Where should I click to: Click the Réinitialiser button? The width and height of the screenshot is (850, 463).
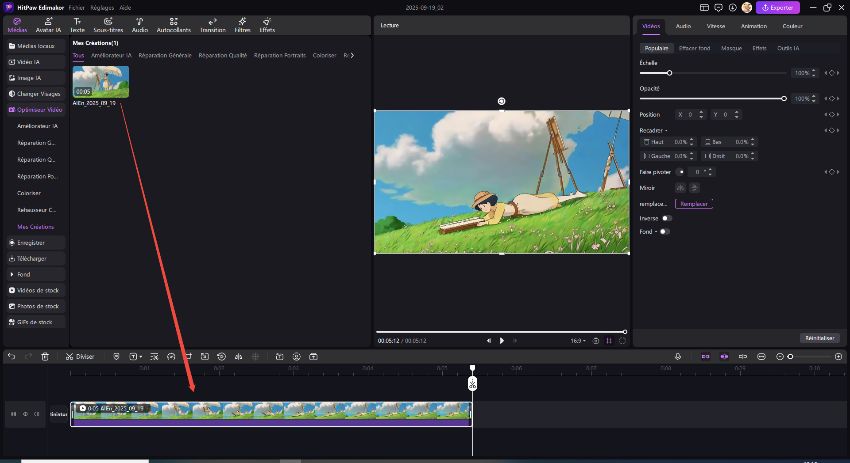coord(820,338)
